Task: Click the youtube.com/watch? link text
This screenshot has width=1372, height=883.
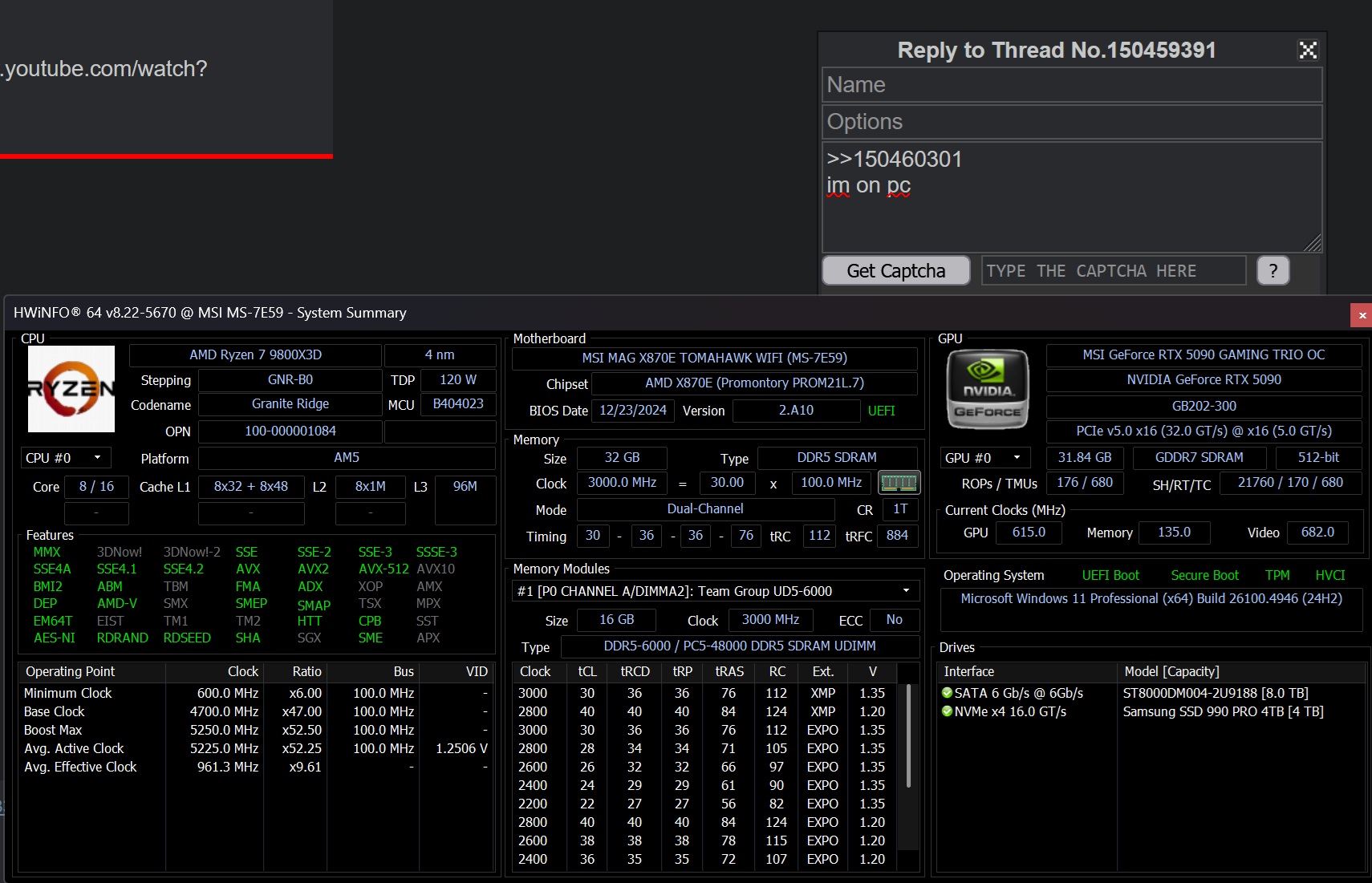Action: pos(104,69)
